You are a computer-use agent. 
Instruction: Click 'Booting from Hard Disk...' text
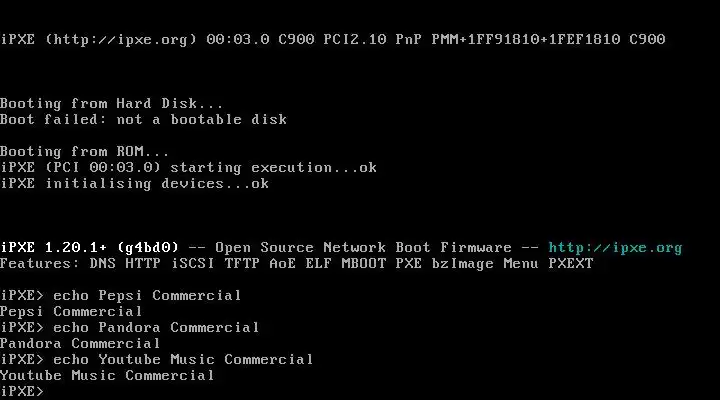[x=112, y=104]
